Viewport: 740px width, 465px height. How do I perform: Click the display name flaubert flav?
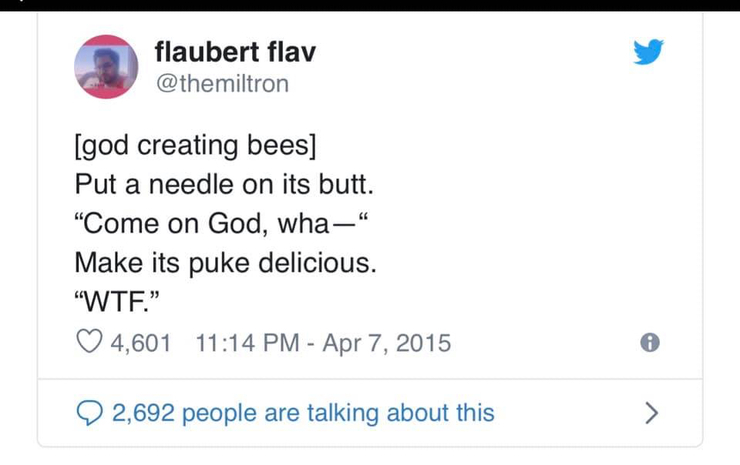click(236, 52)
